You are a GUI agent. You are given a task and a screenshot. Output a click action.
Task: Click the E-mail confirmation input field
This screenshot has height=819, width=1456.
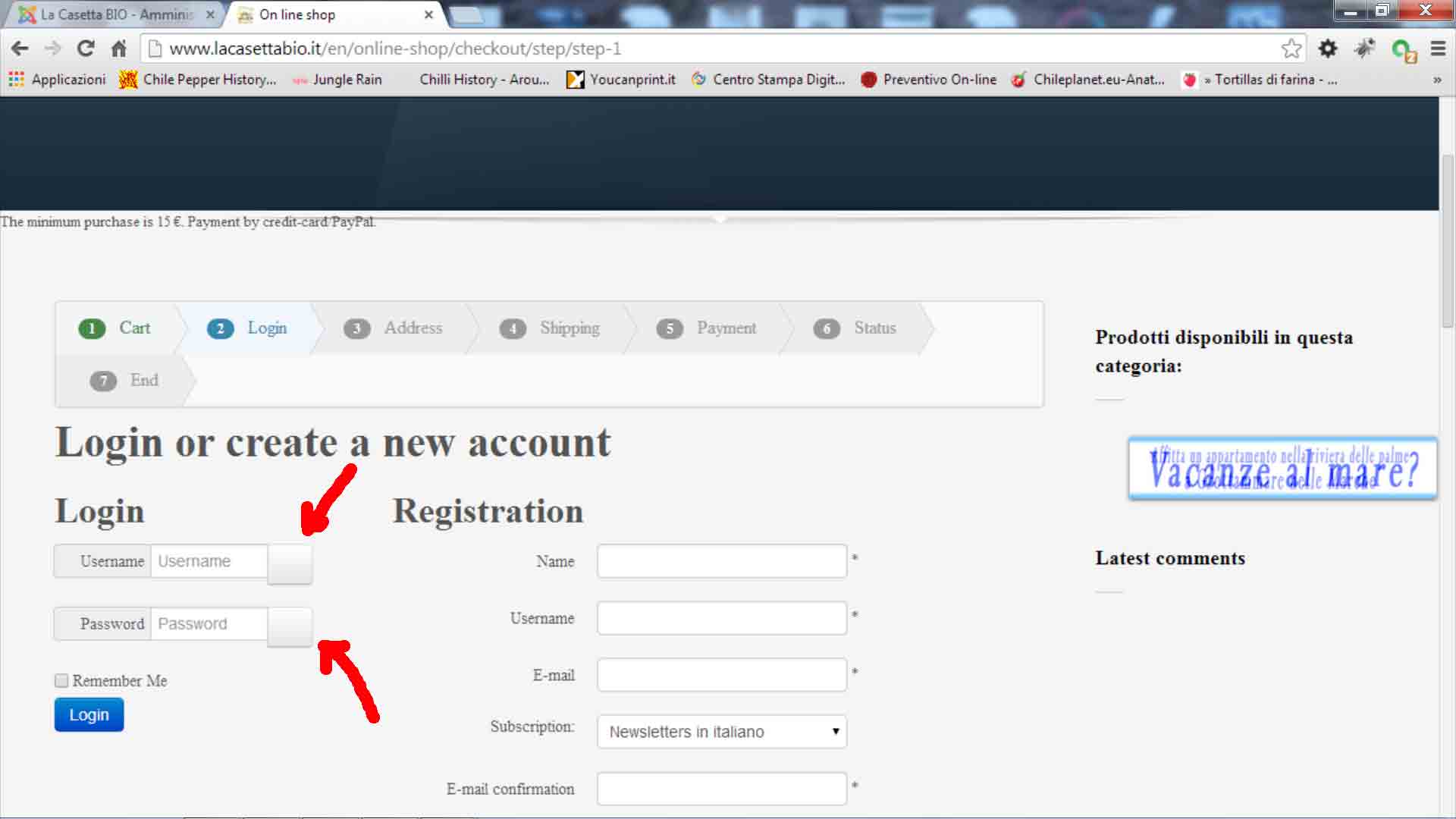point(721,789)
